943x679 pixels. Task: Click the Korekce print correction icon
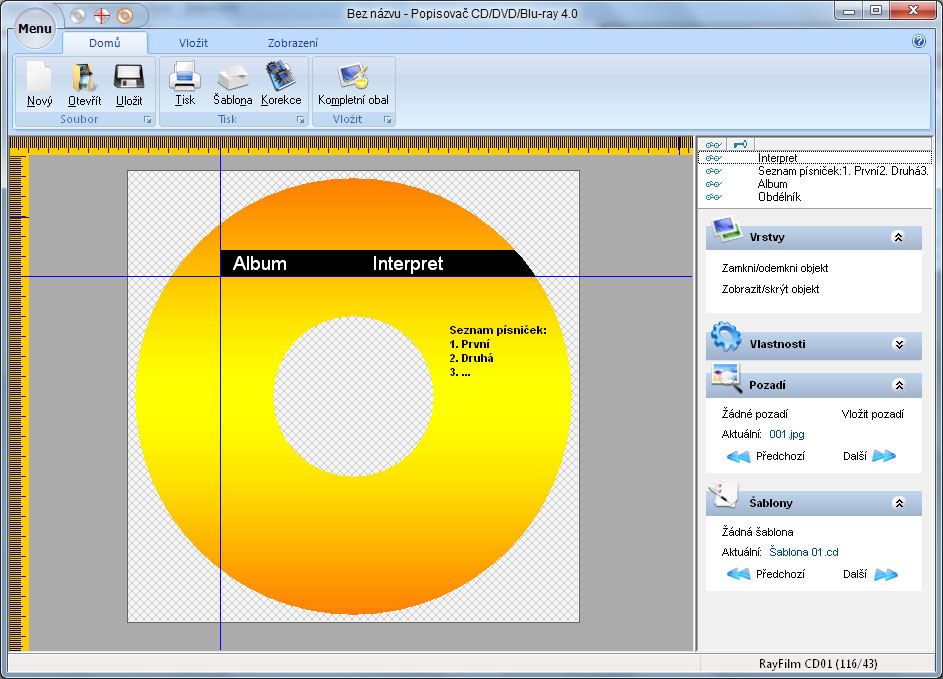[x=280, y=78]
